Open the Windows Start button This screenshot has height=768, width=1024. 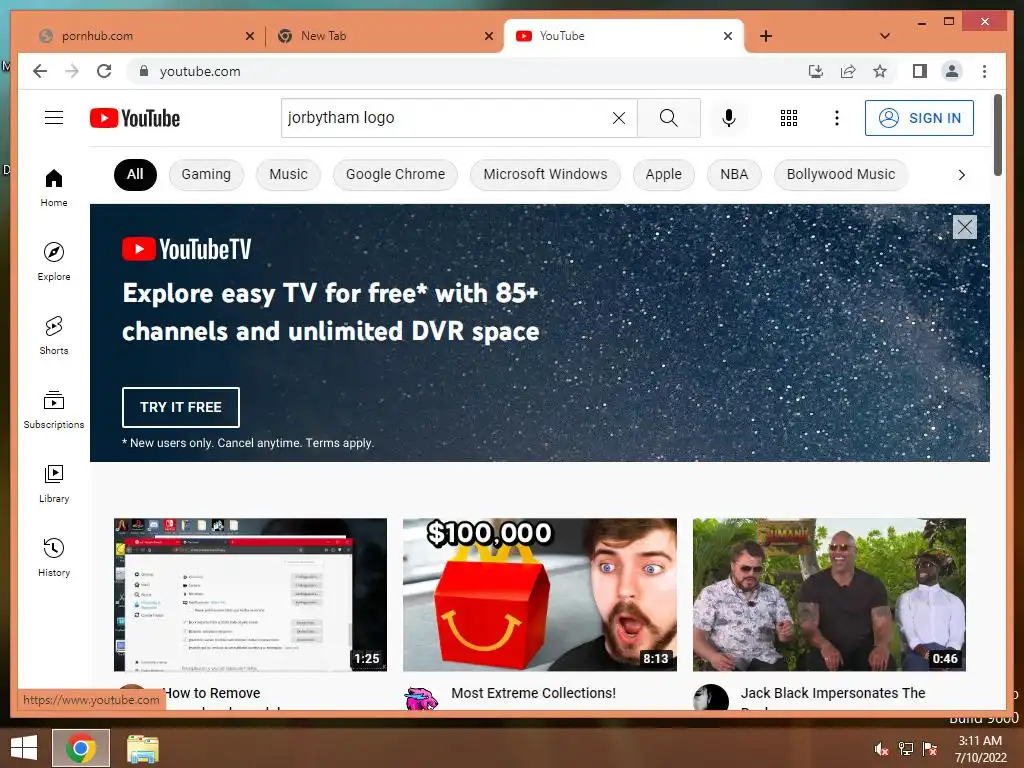(24, 748)
